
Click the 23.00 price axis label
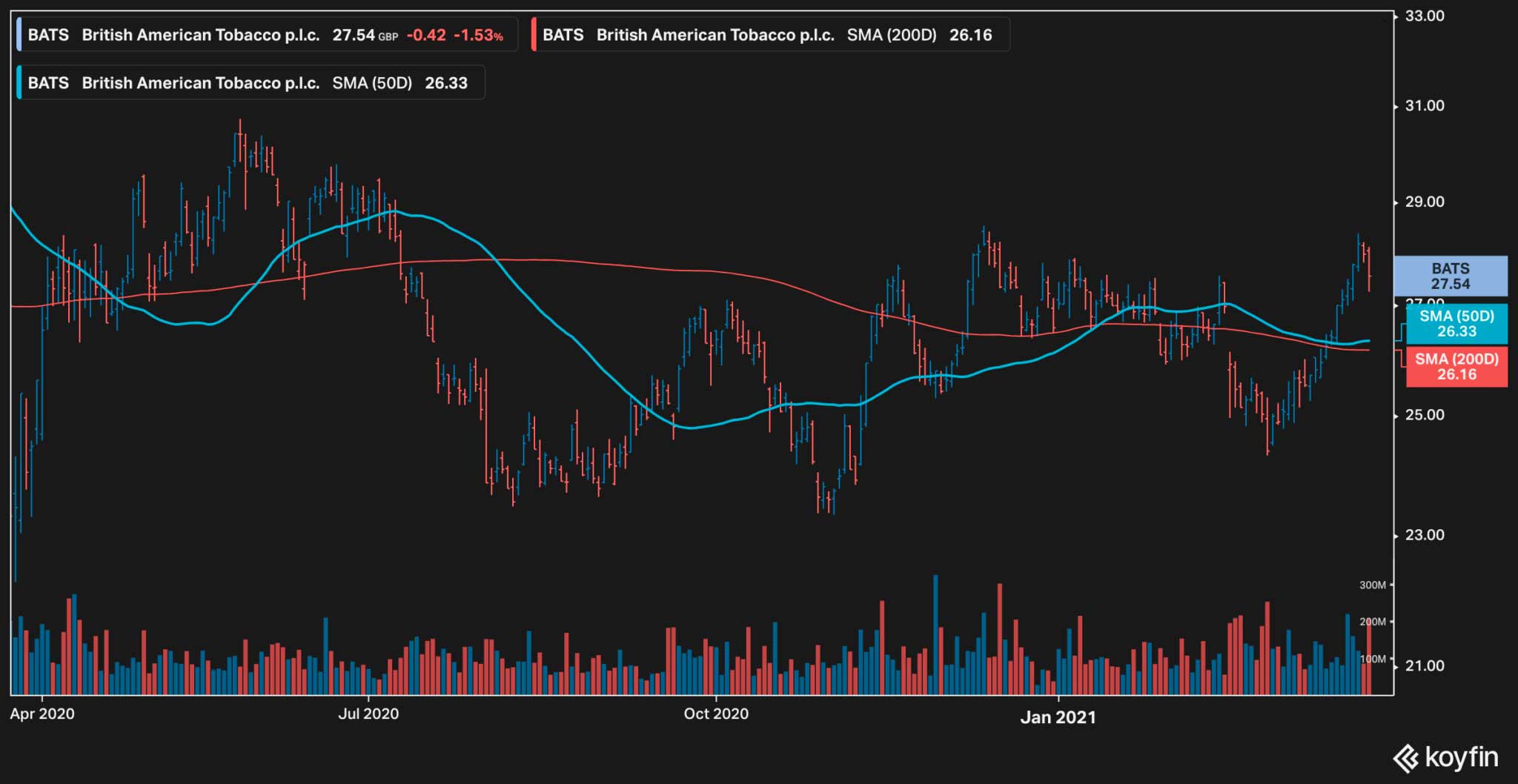1425,535
